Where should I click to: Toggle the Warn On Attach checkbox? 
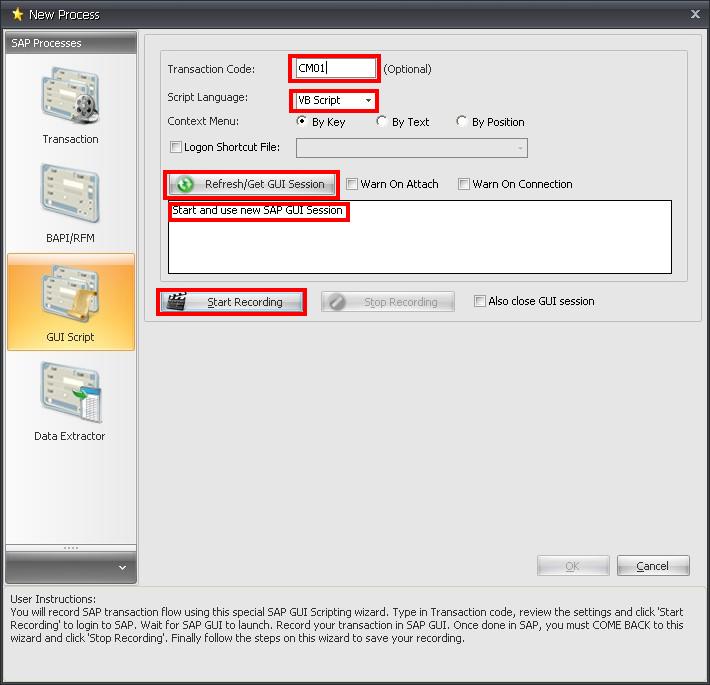[352, 184]
